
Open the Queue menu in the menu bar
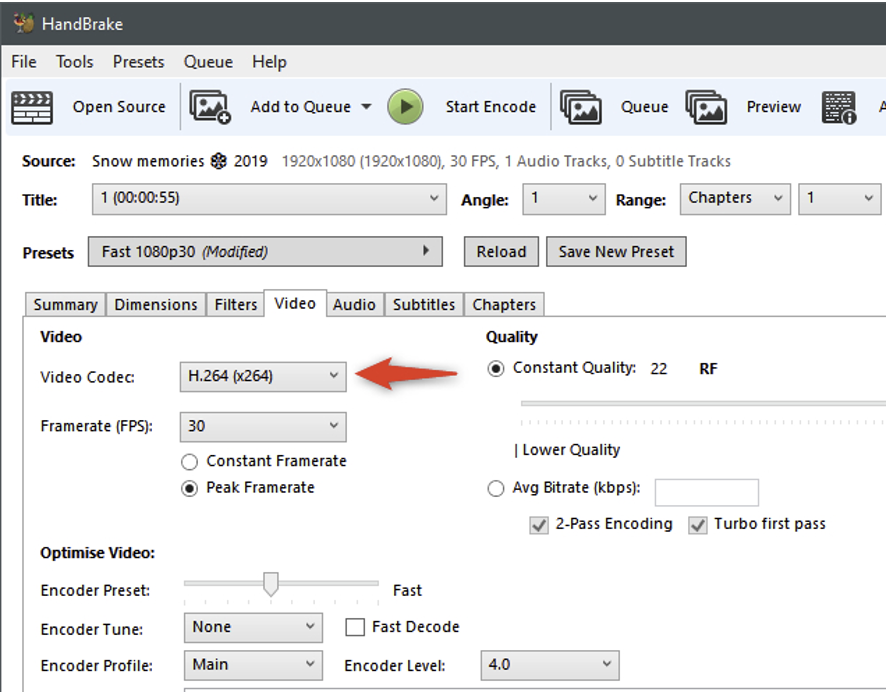(208, 62)
